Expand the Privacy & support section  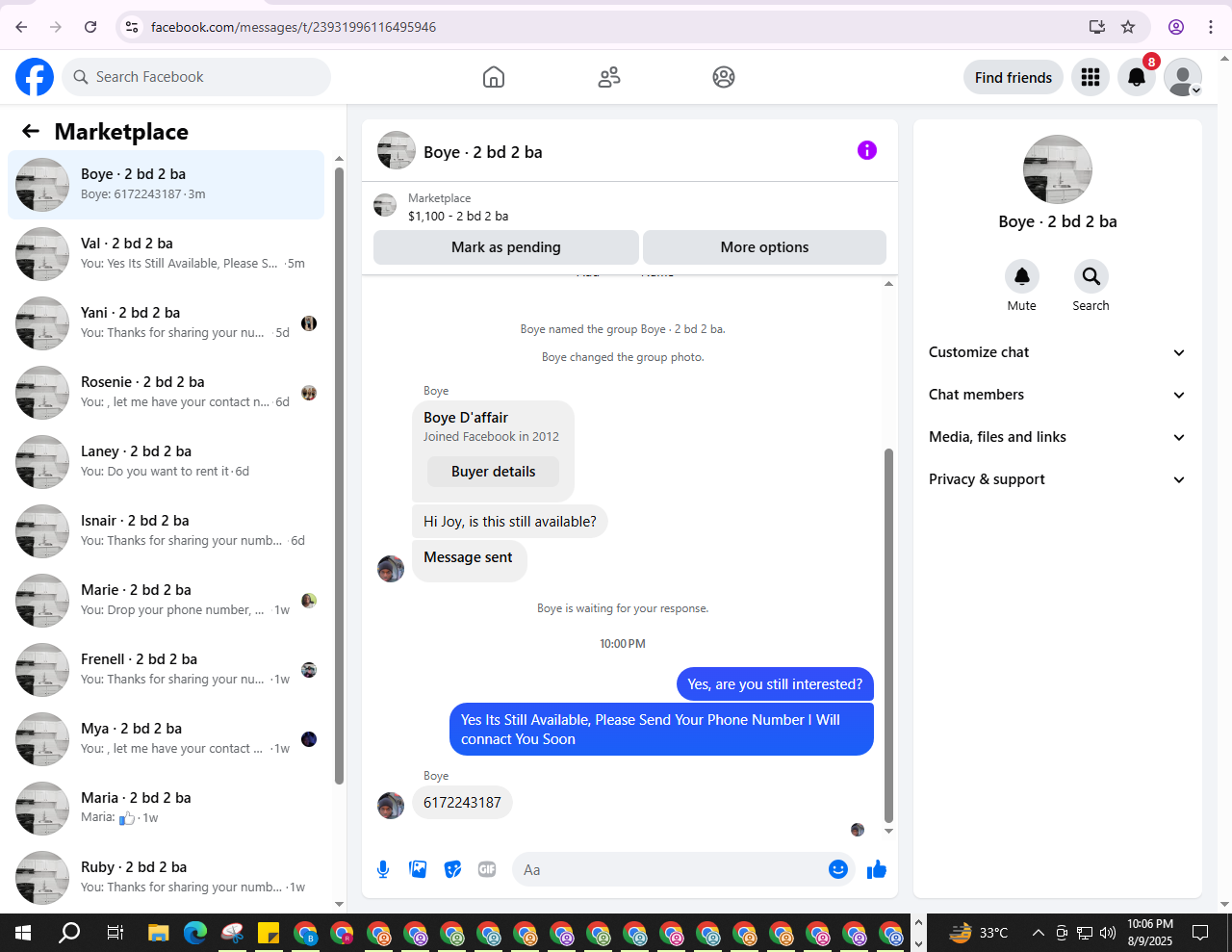[1058, 479]
